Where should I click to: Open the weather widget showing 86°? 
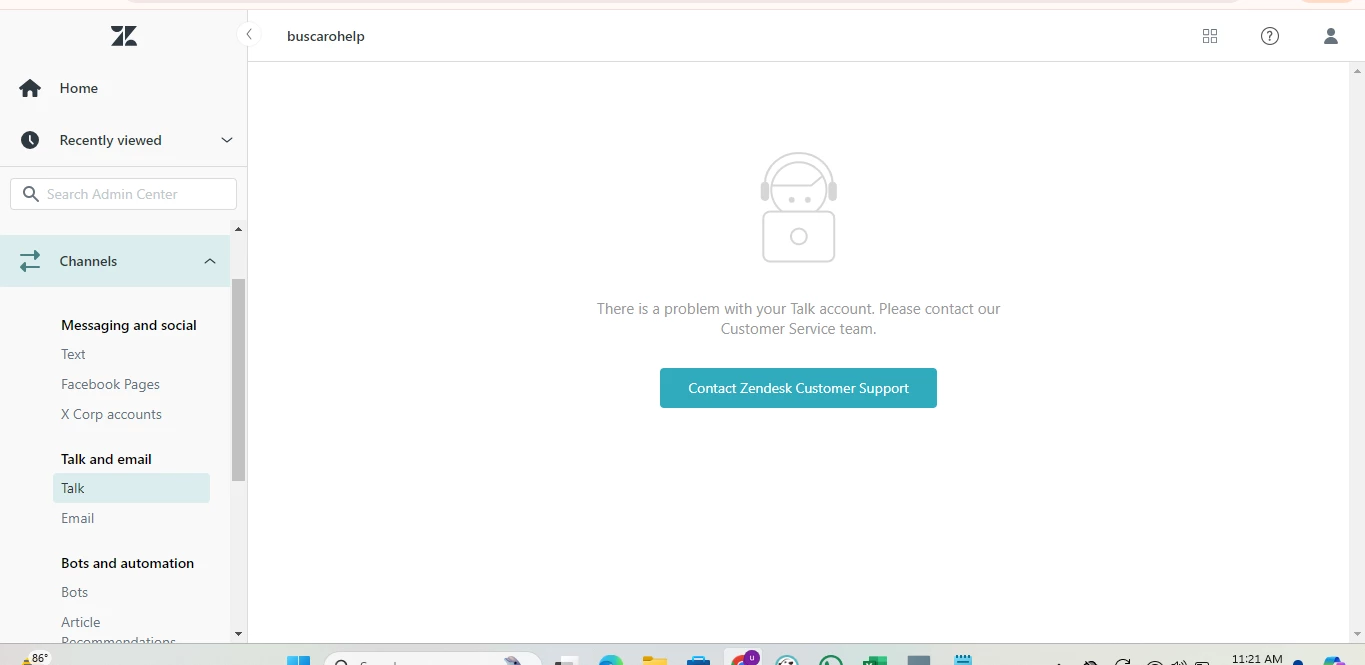(35, 658)
